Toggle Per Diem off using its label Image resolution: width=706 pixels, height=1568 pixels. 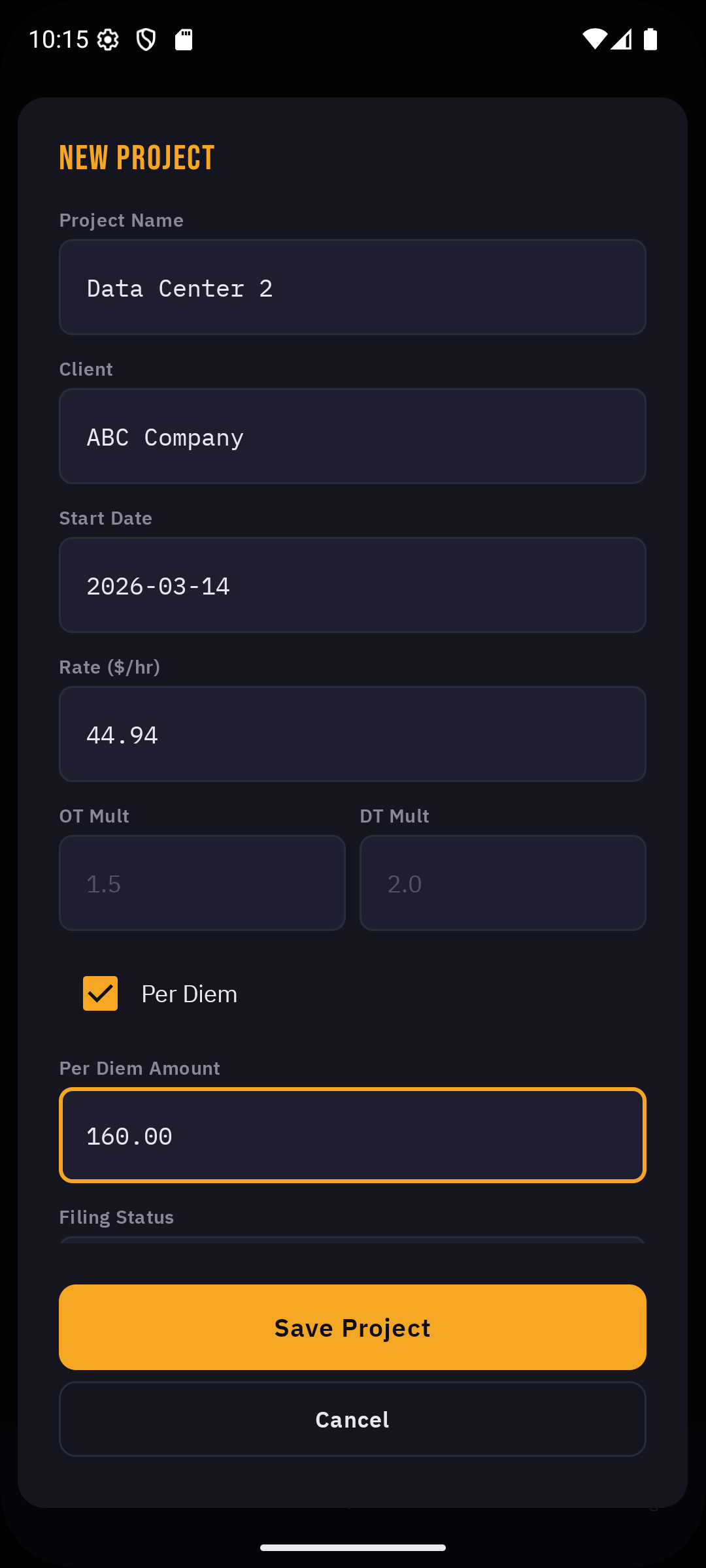point(190,994)
